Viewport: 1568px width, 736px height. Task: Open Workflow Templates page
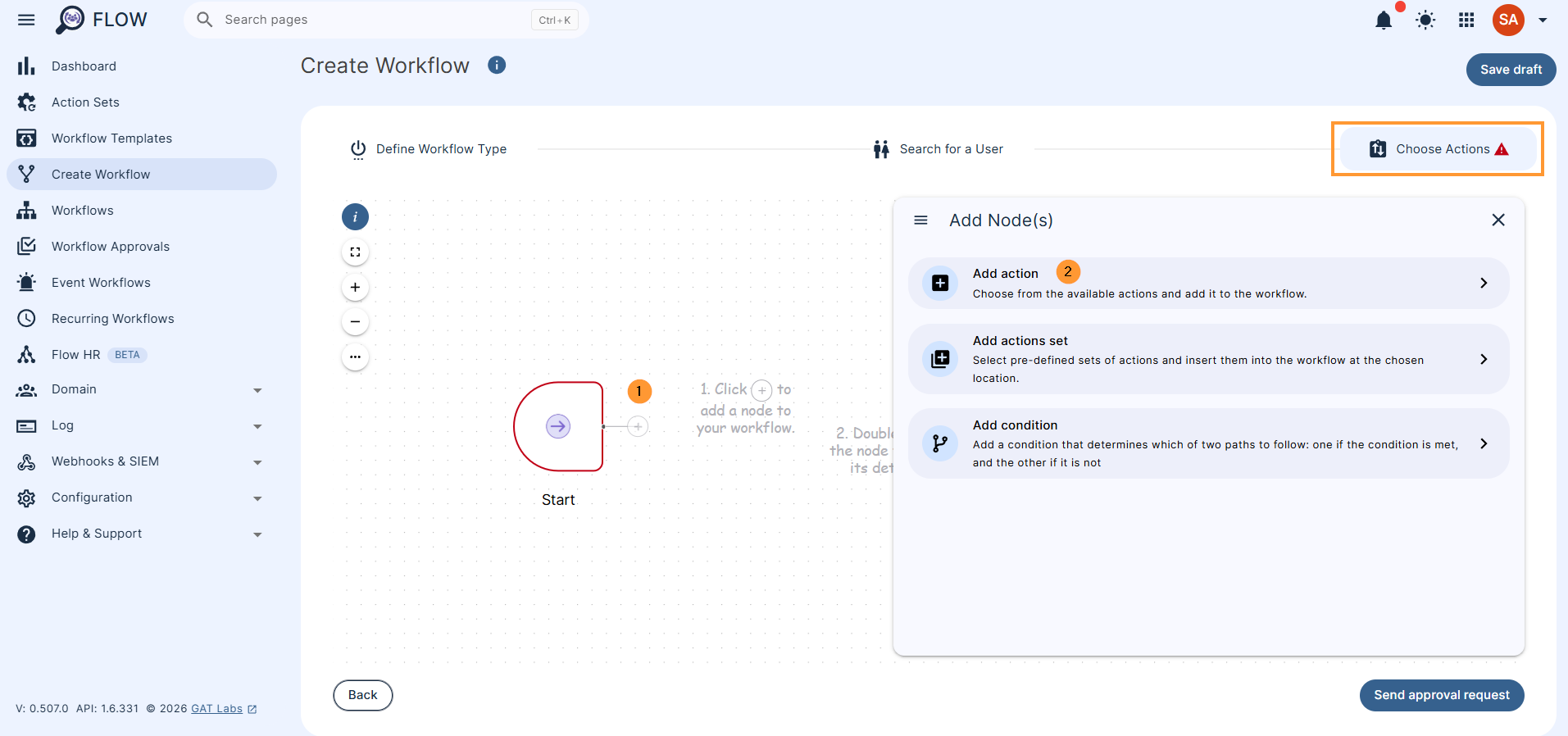click(142, 139)
